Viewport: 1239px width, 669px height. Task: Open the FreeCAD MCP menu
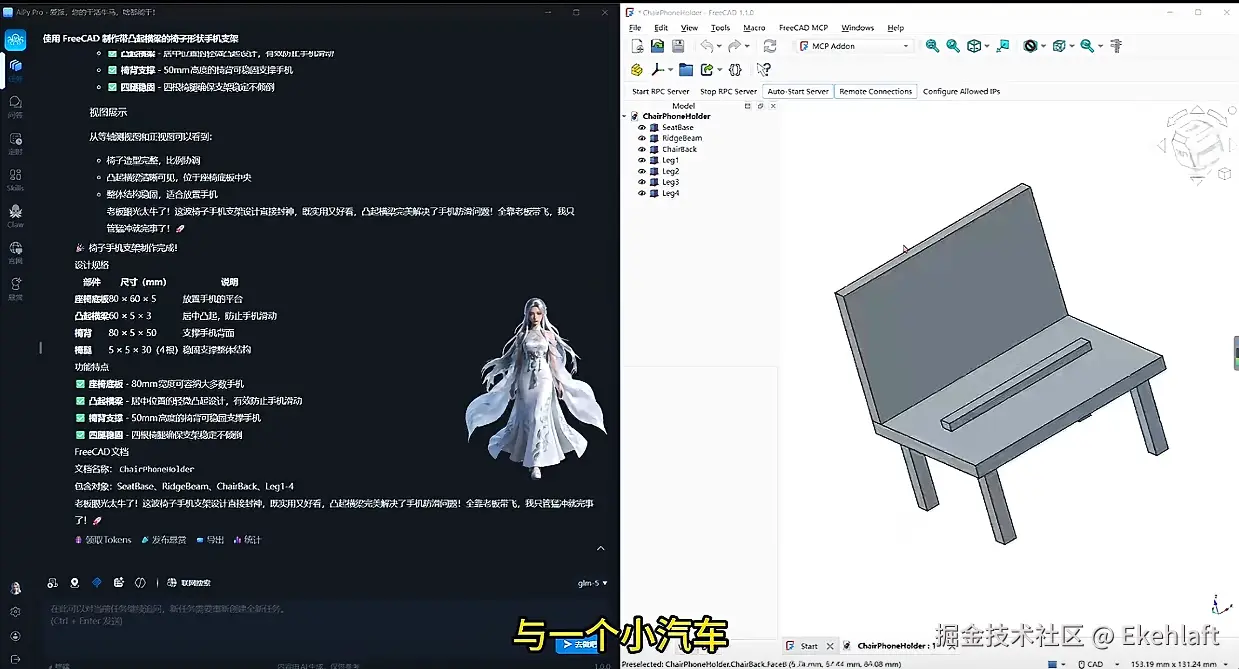[x=803, y=28]
